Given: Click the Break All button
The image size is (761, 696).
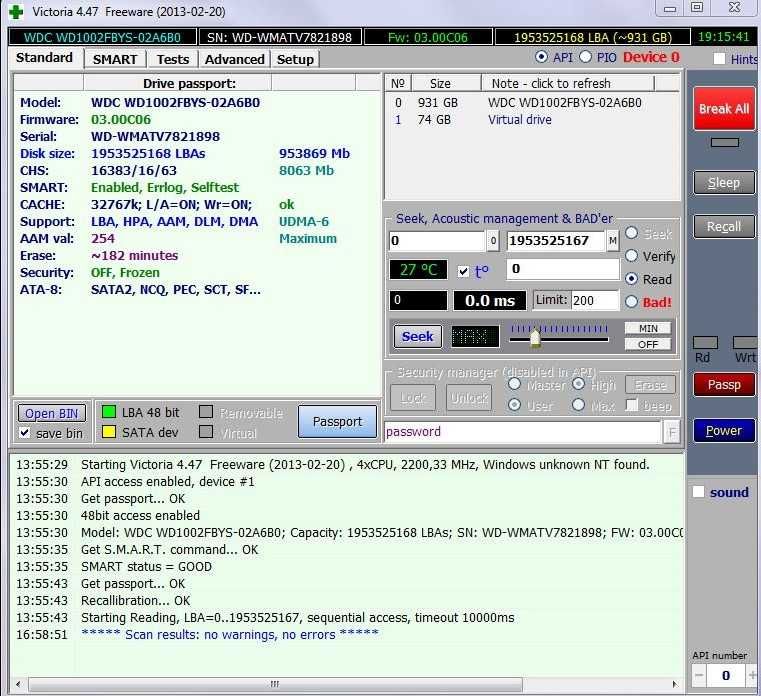Looking at the screenshot, I should coord(724,109).
